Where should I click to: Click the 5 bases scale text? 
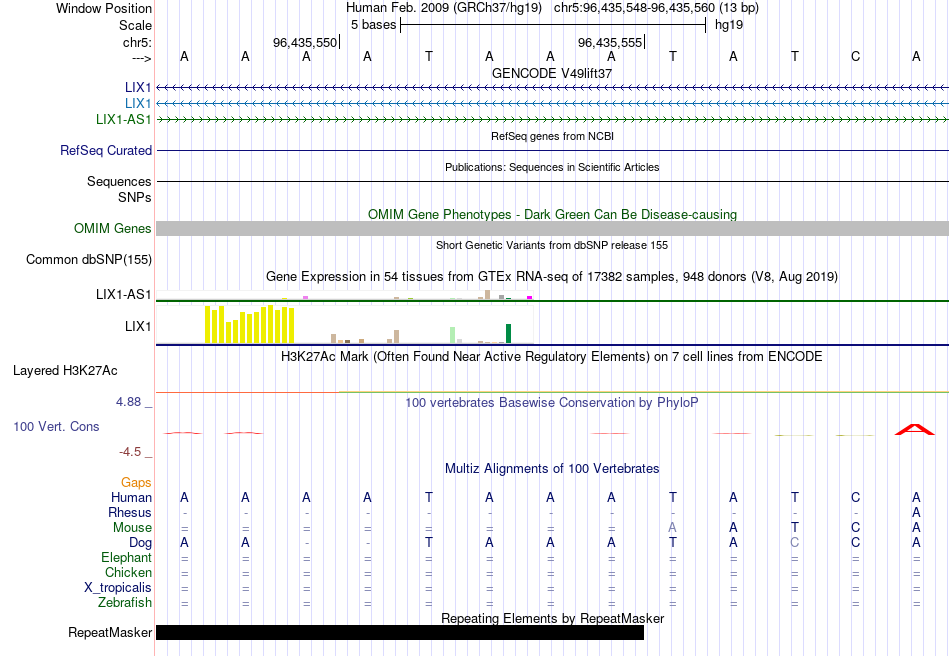point(373,25)
